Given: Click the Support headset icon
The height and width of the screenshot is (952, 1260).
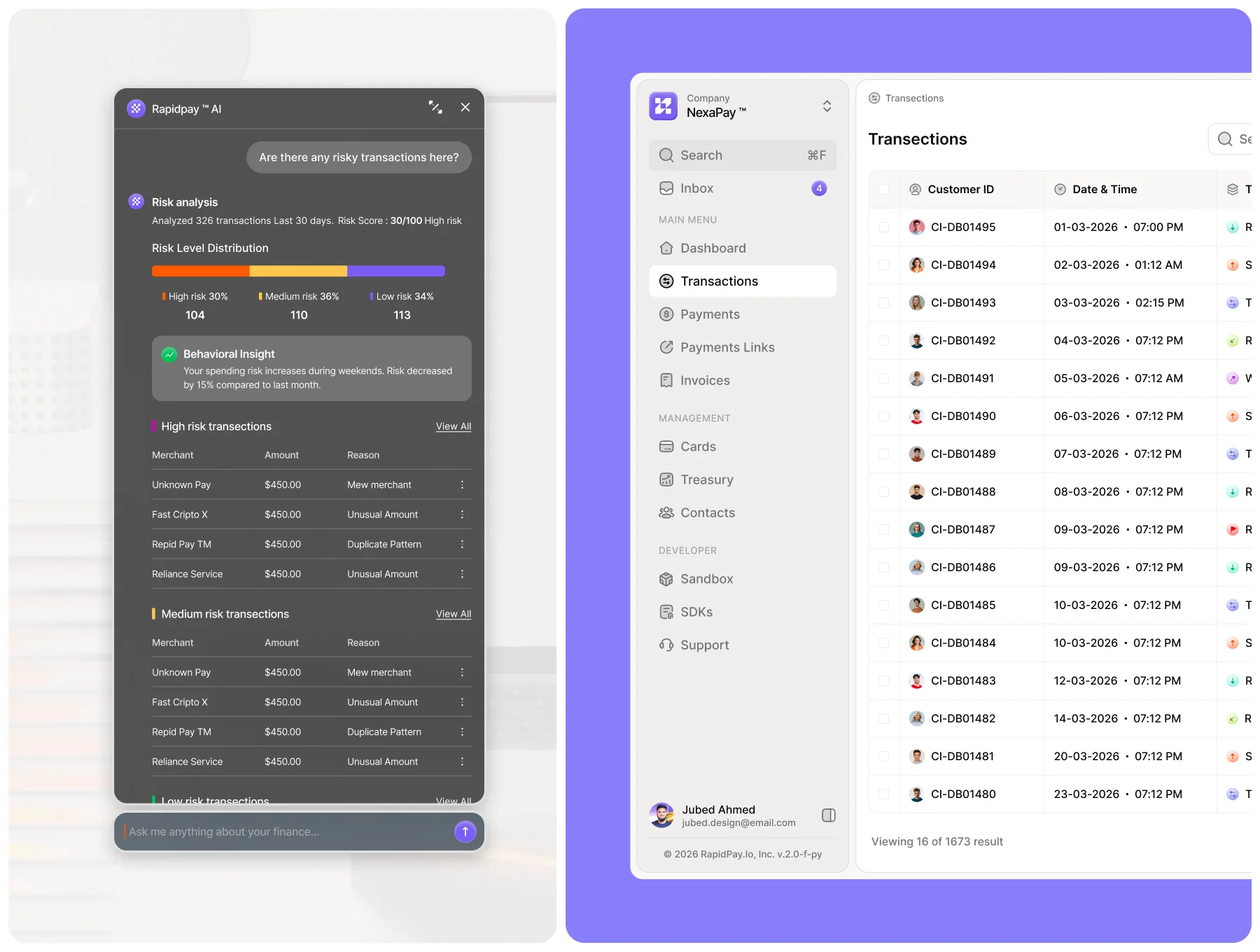Looking at the screenshot, I should [666, 645].
